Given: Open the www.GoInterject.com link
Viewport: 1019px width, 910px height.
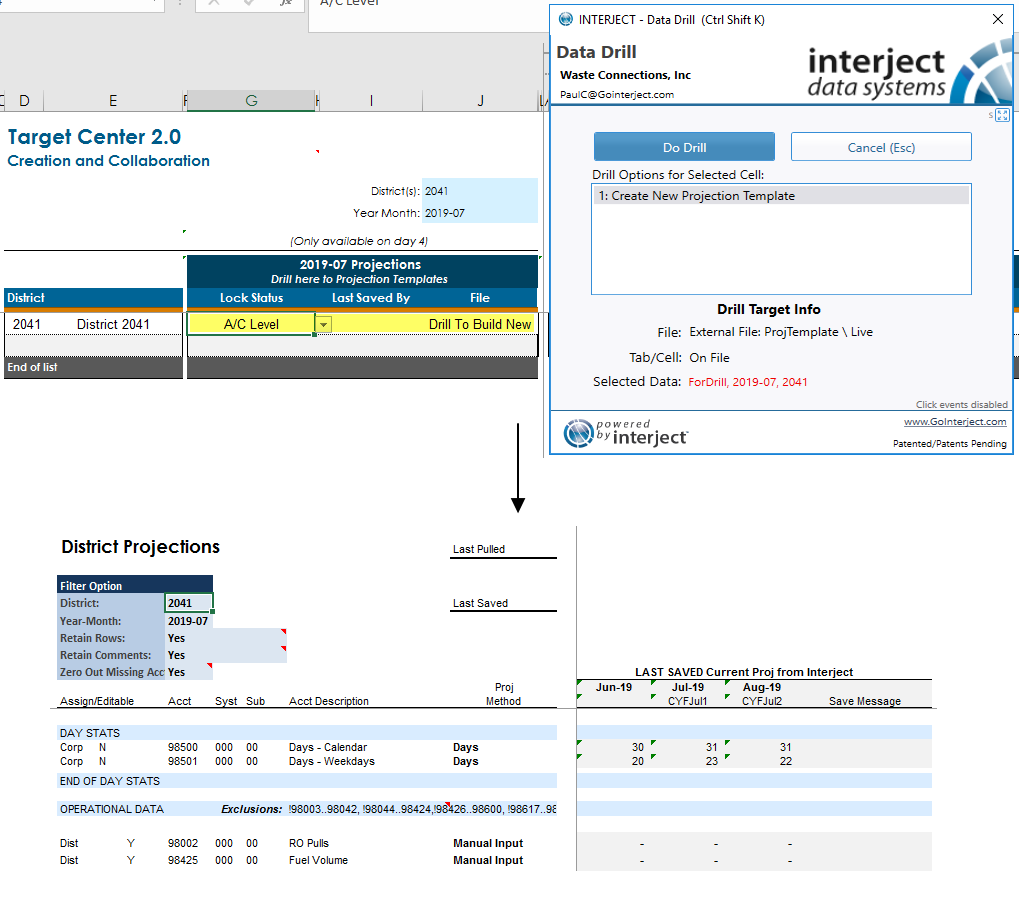Looking at the screenshot, I should click(x=955, y=422).
